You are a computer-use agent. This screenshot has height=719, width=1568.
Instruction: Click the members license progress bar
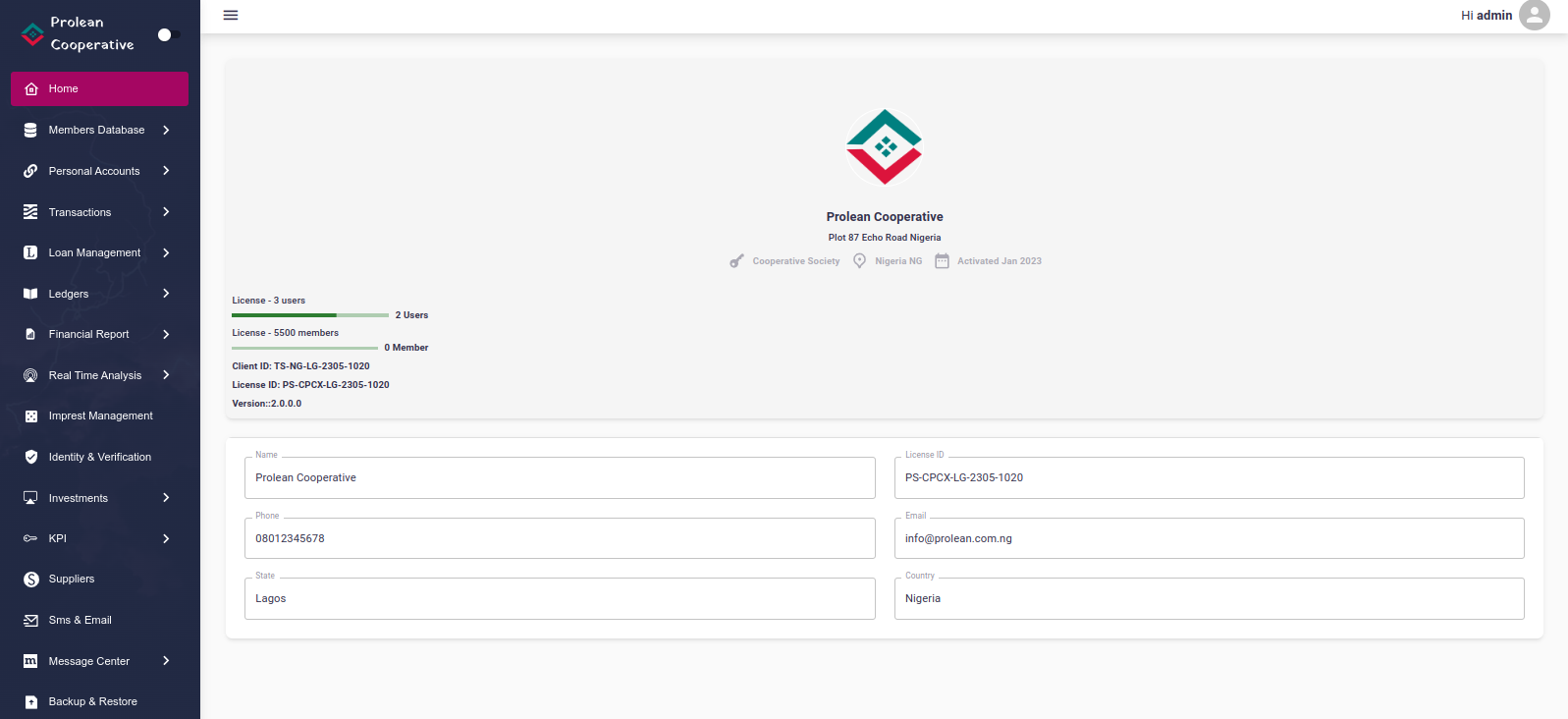coord(305,348)
